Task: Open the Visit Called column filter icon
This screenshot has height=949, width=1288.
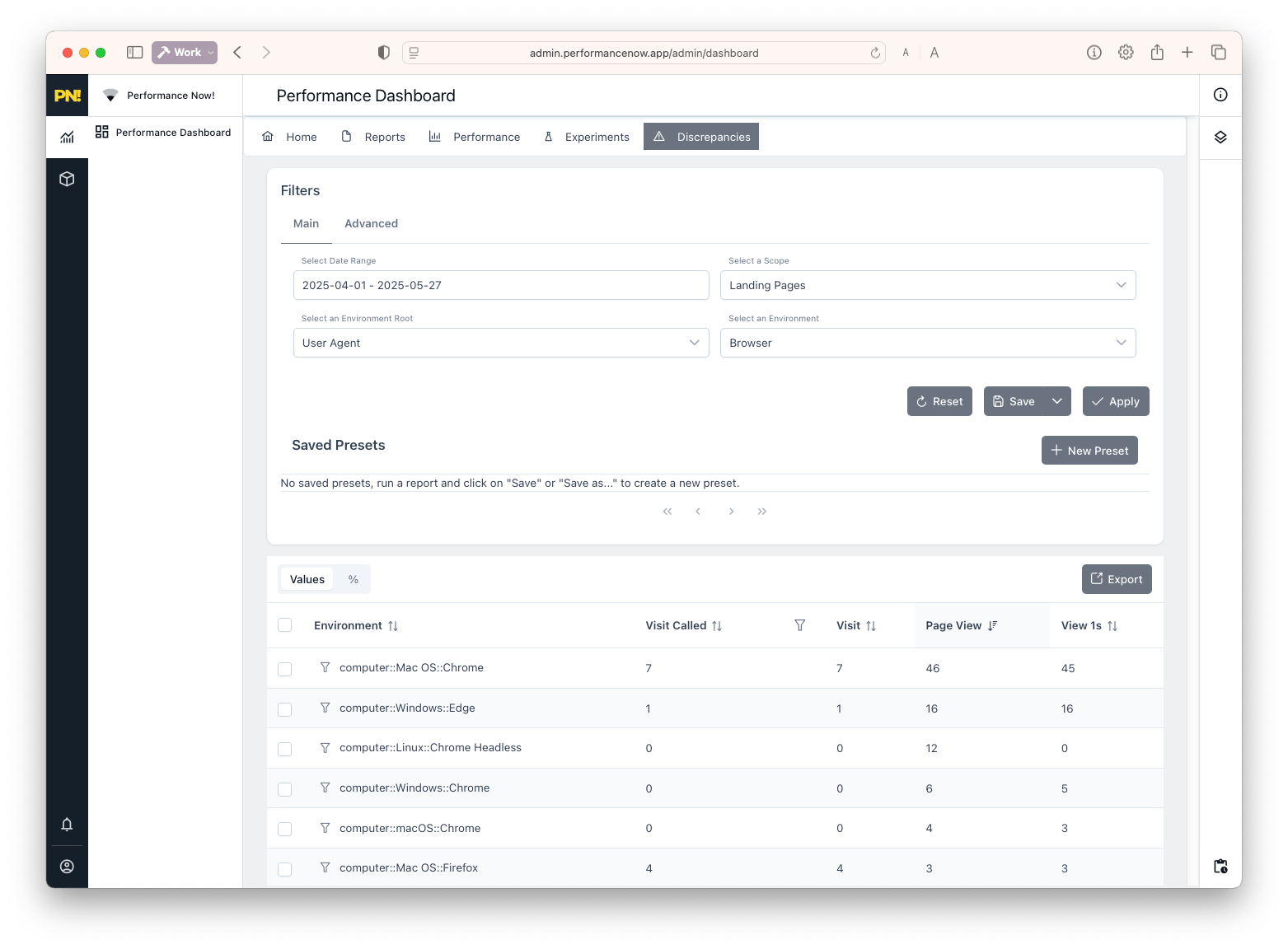Action: click(799, 625)
